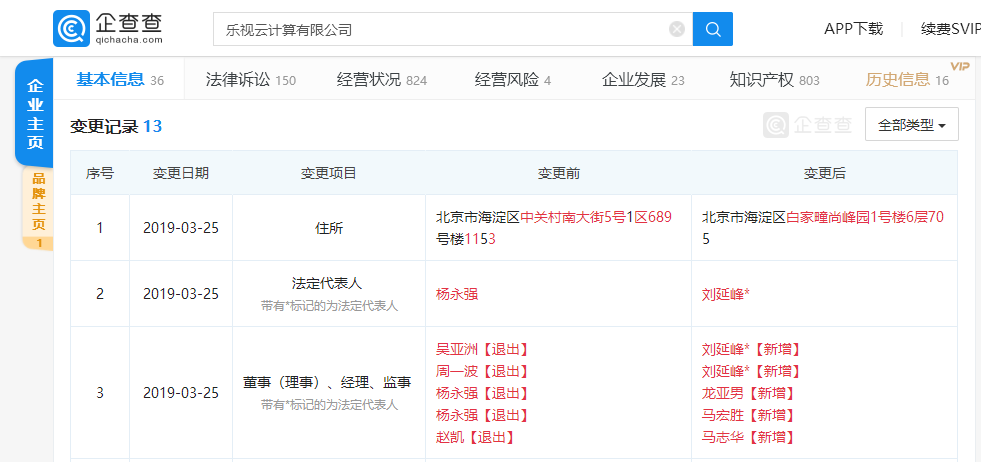Open the Qichacha logo homepage
981x462 pixels.
[x=108, y=29]
